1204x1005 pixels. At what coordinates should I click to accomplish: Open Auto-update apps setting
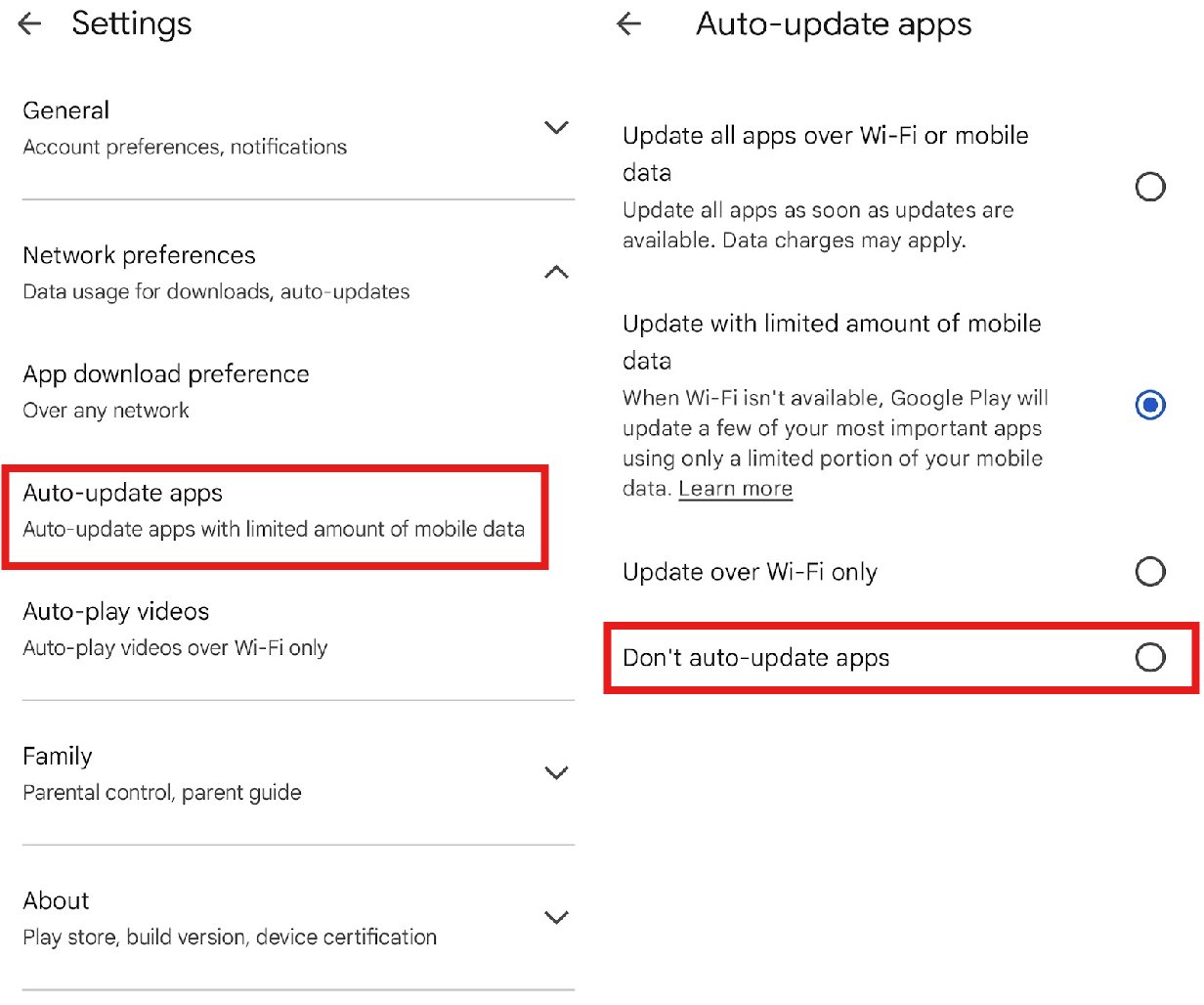click(x=273, y=510)
